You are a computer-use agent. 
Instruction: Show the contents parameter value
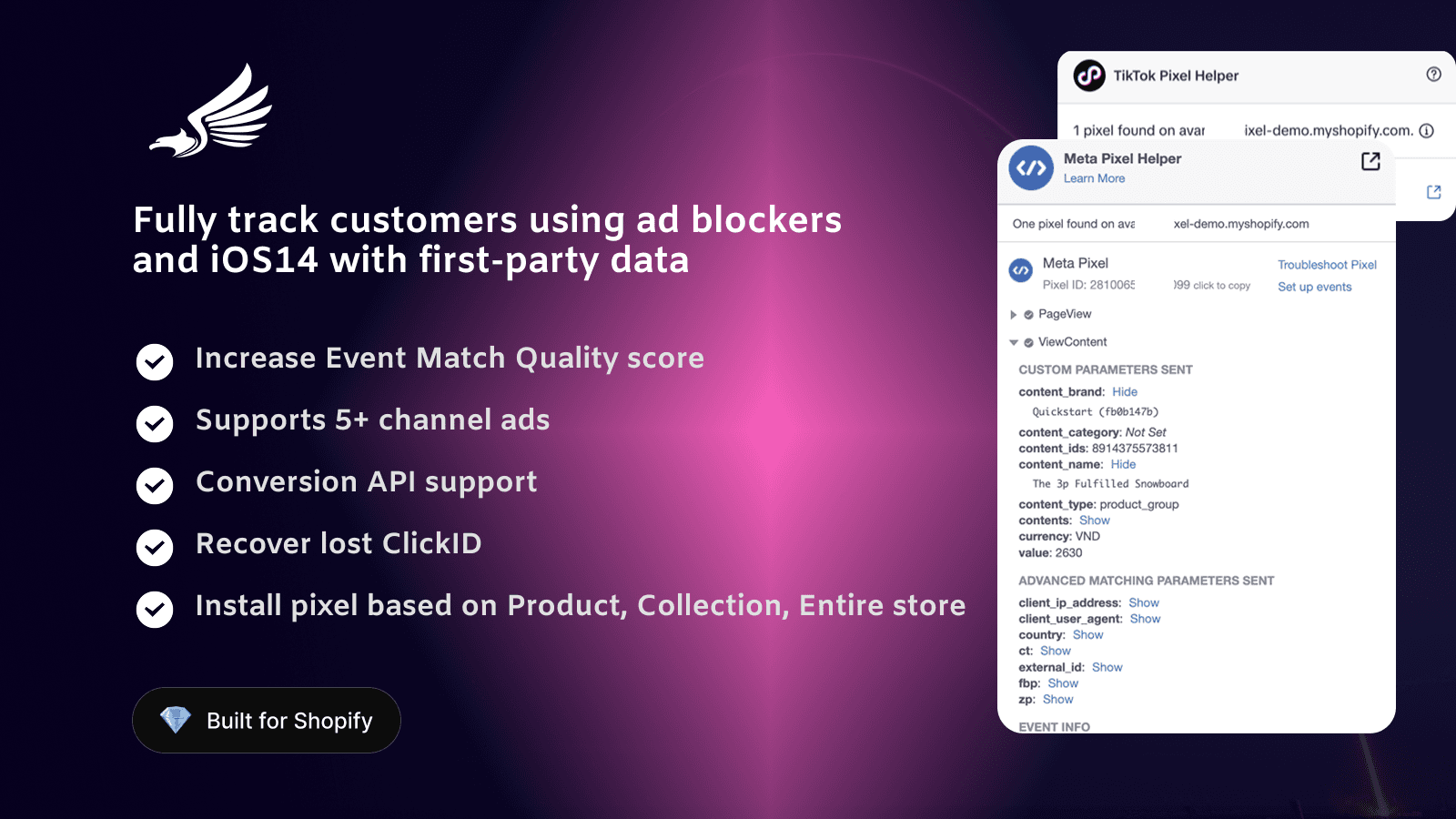(x=1095, y=521)
